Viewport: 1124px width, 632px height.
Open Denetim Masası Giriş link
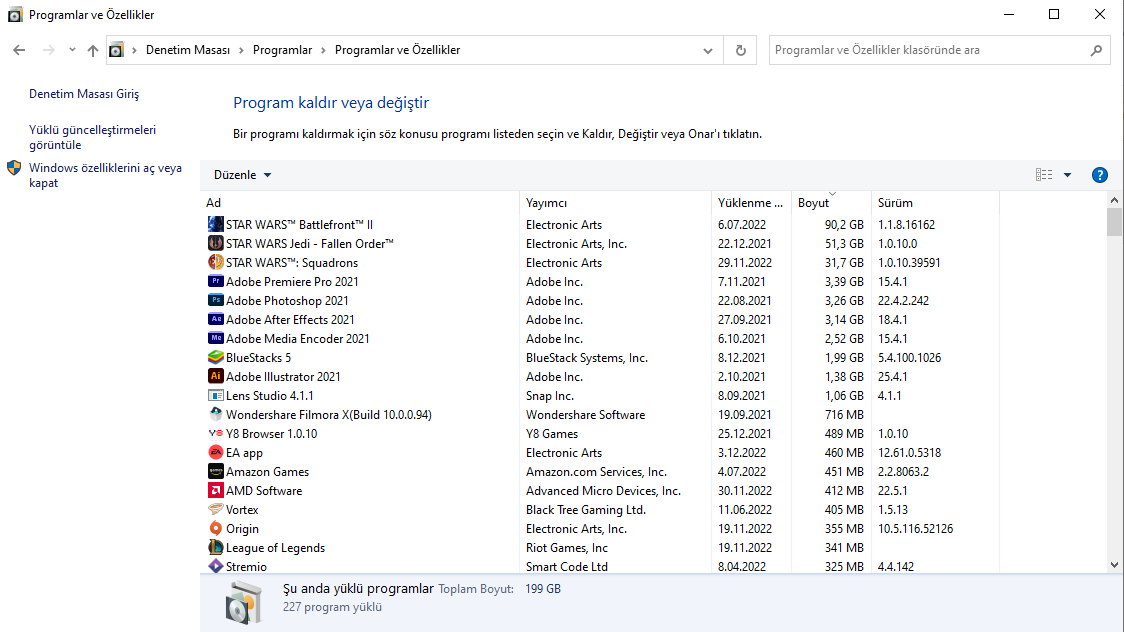pos(84,94)
